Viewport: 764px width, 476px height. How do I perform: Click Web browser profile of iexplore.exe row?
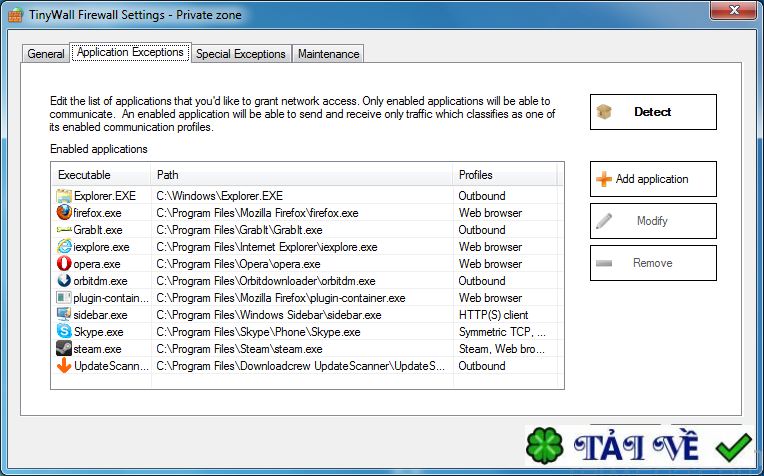(x=490, y=247)
